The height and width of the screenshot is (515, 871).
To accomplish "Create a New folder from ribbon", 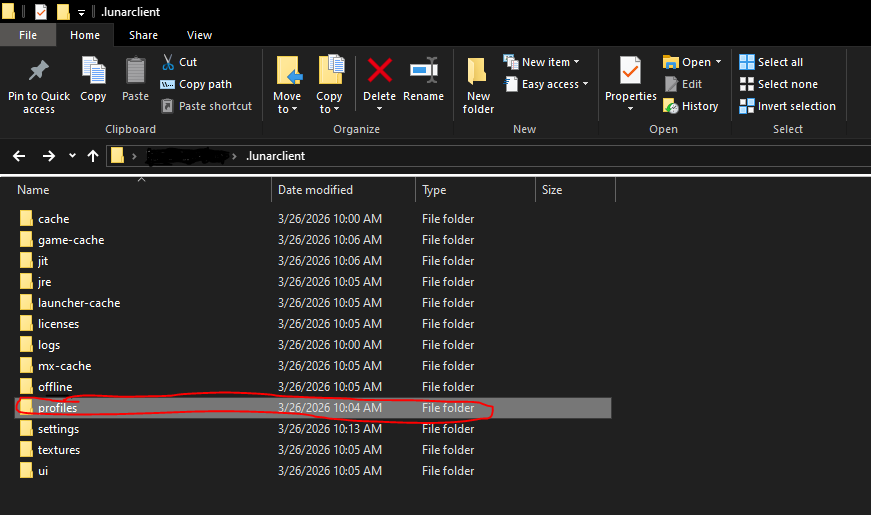I will pos(478,78).
